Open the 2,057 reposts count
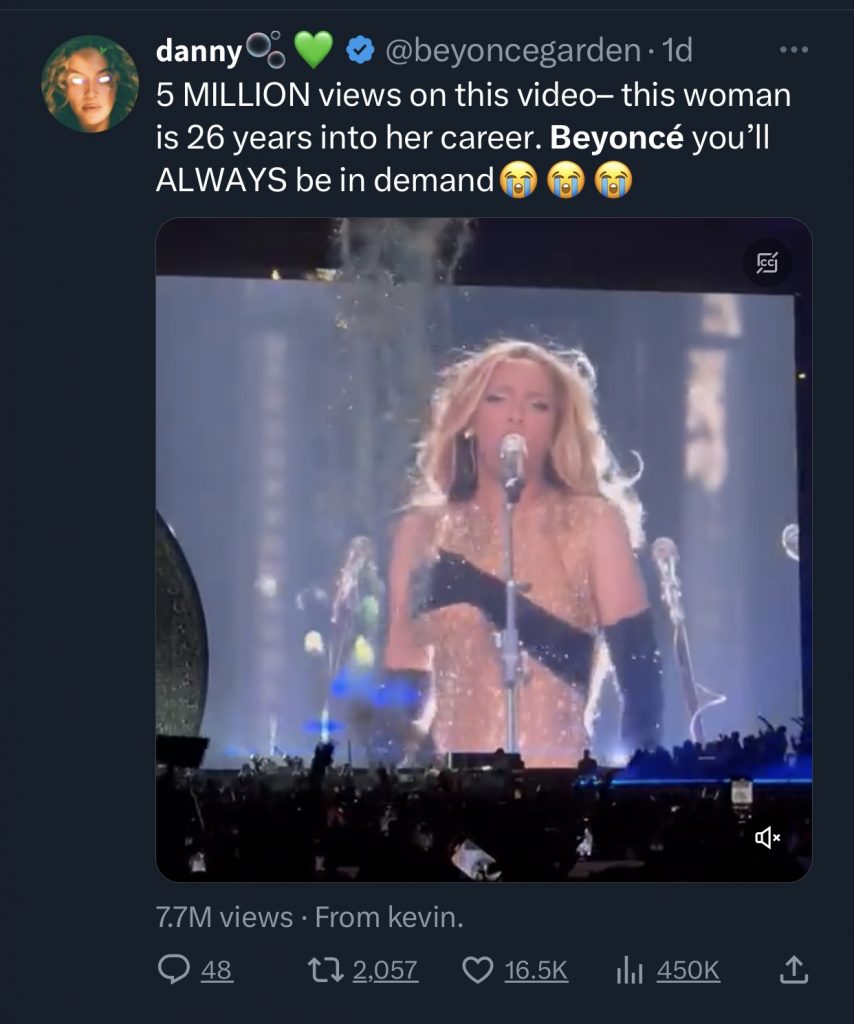This screenshot has height=1024, width=854. click(387, 969)
